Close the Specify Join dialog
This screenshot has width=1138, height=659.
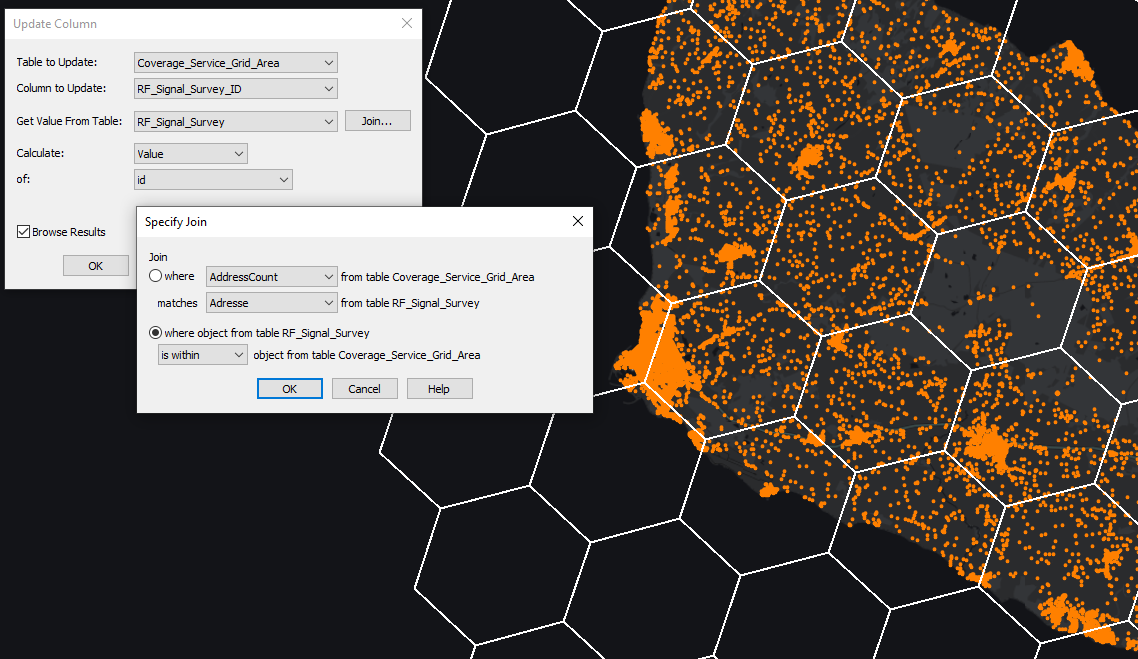point(578,221)
